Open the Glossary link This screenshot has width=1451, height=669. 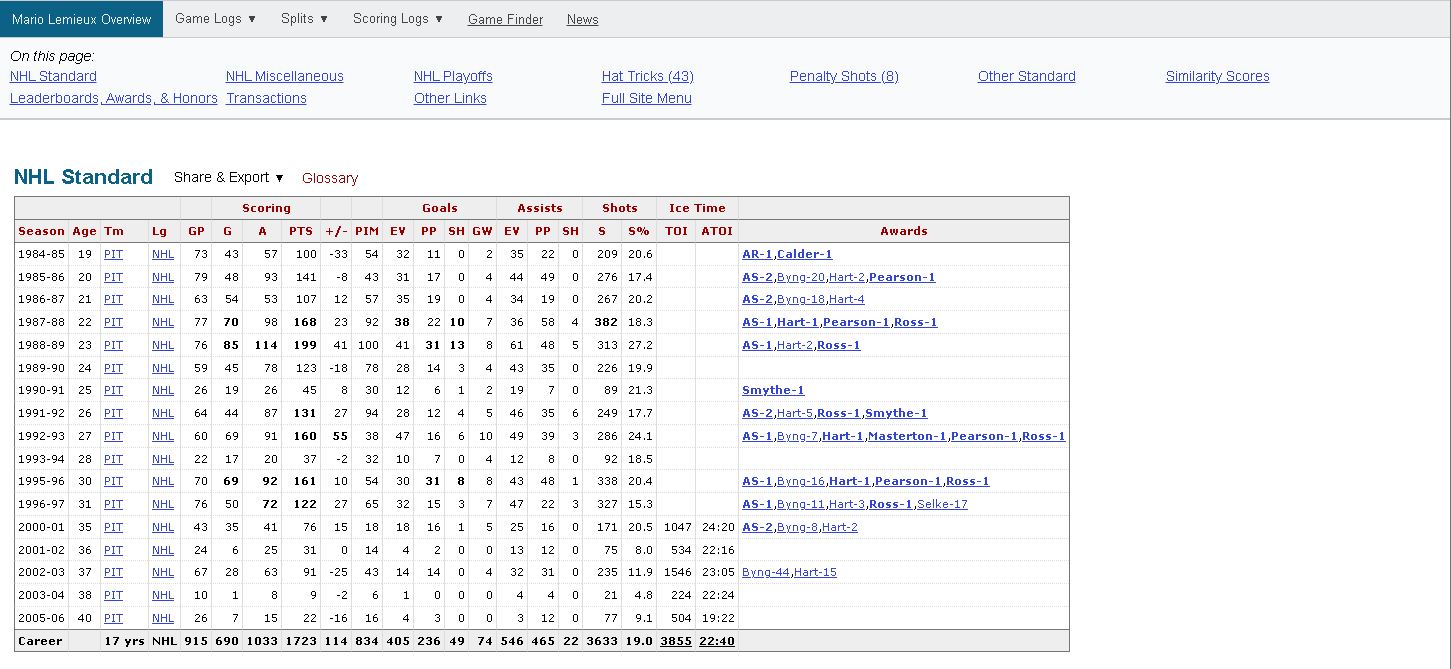pos(329,178)
